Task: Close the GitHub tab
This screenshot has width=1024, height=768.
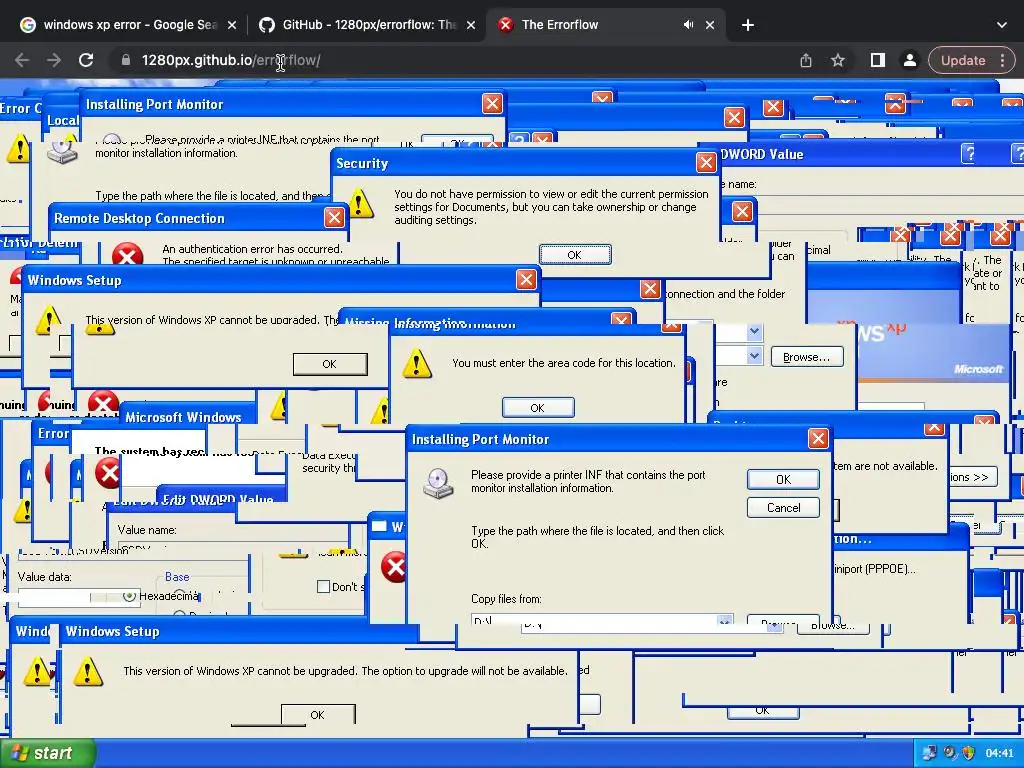Action: click(x=471, y=25)
